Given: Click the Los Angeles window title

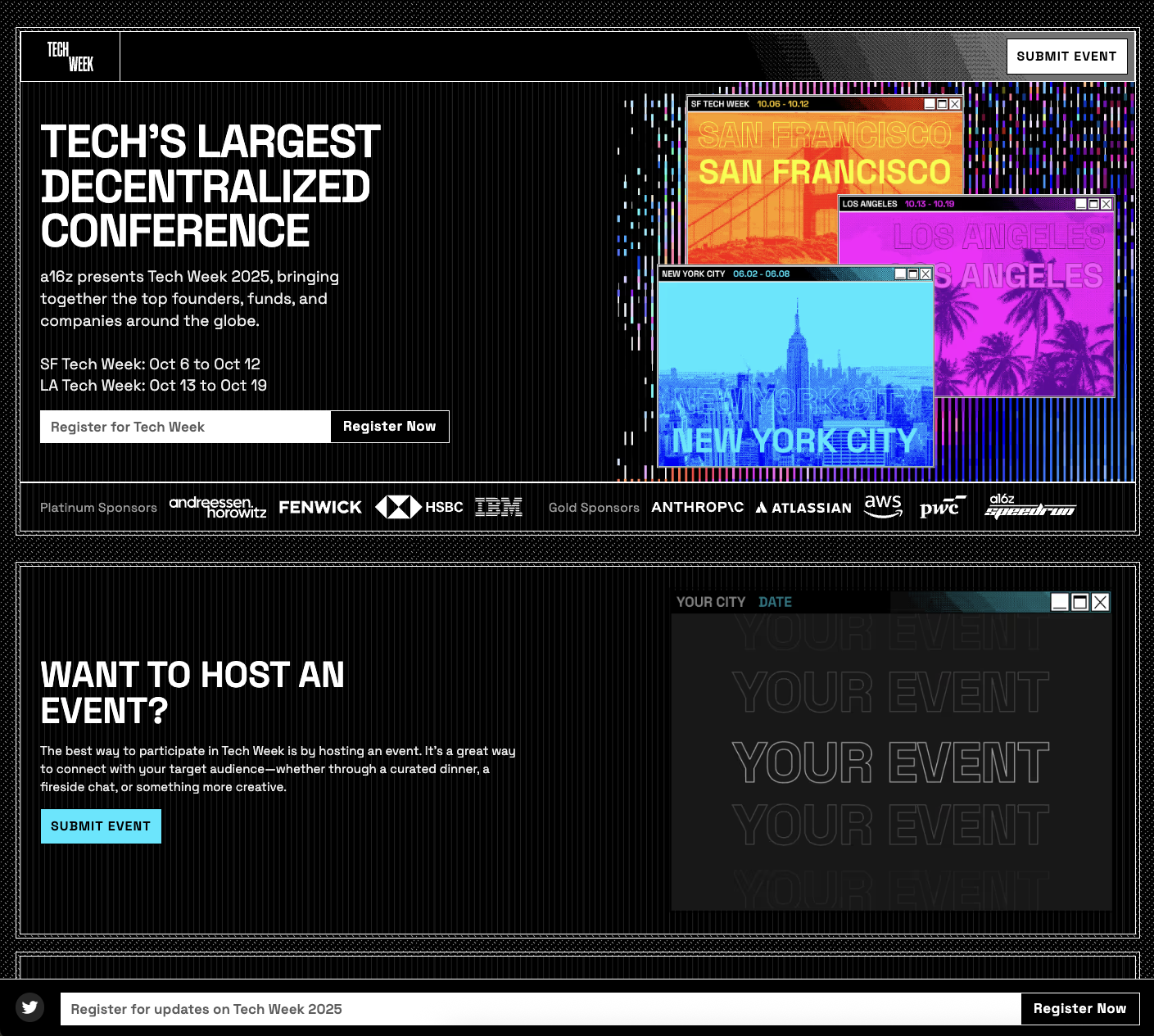Looking at the screenshot, I should (870, 204).
